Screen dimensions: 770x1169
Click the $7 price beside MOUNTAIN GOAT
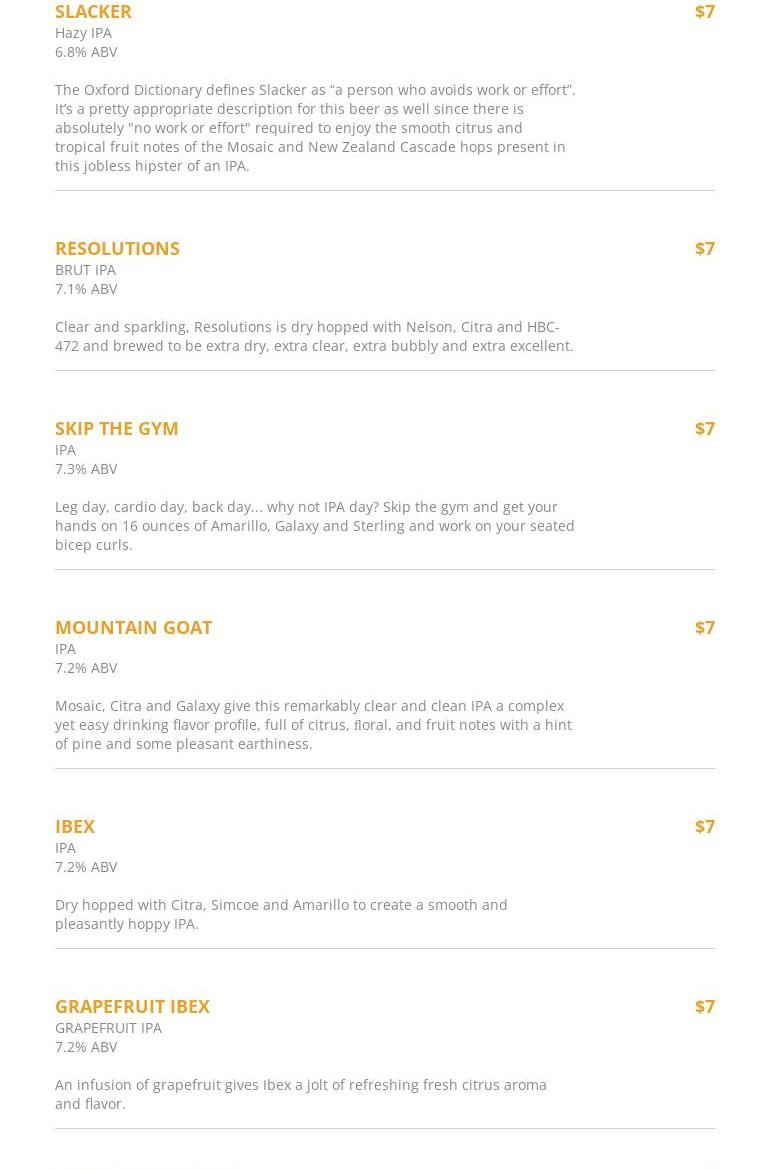704,627
